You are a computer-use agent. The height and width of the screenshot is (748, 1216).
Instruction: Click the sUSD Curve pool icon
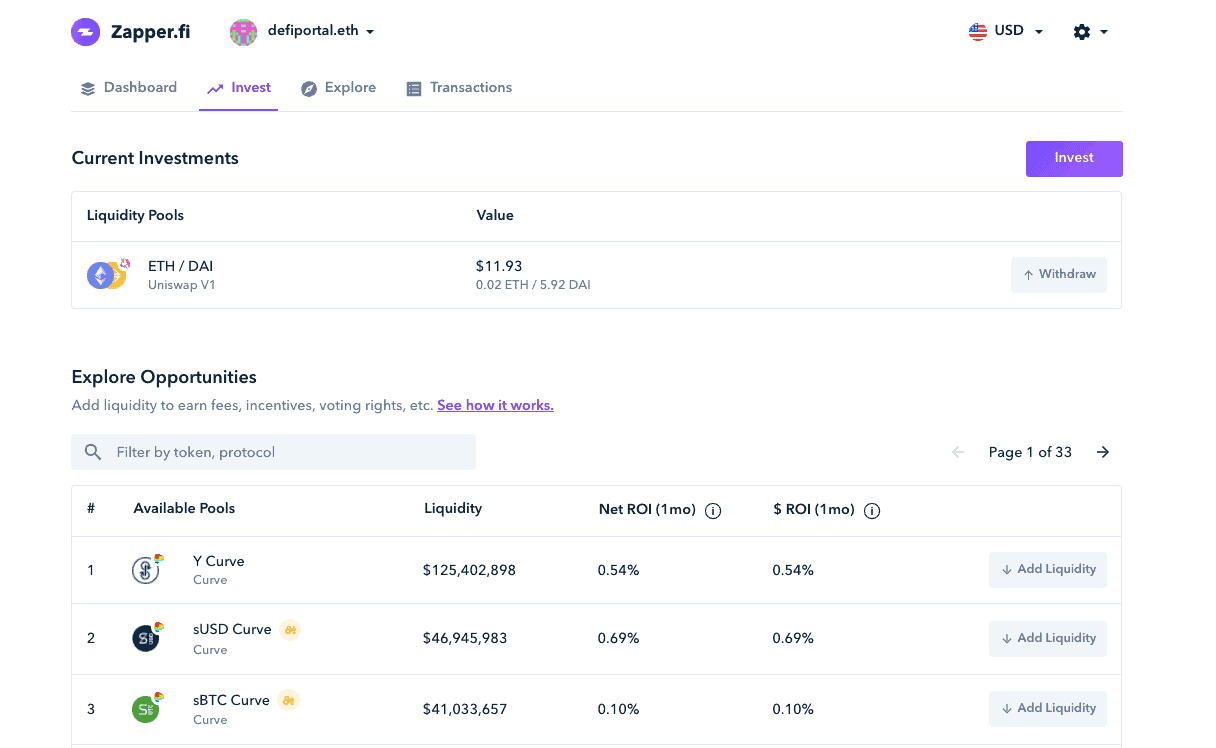coord(147,638)
